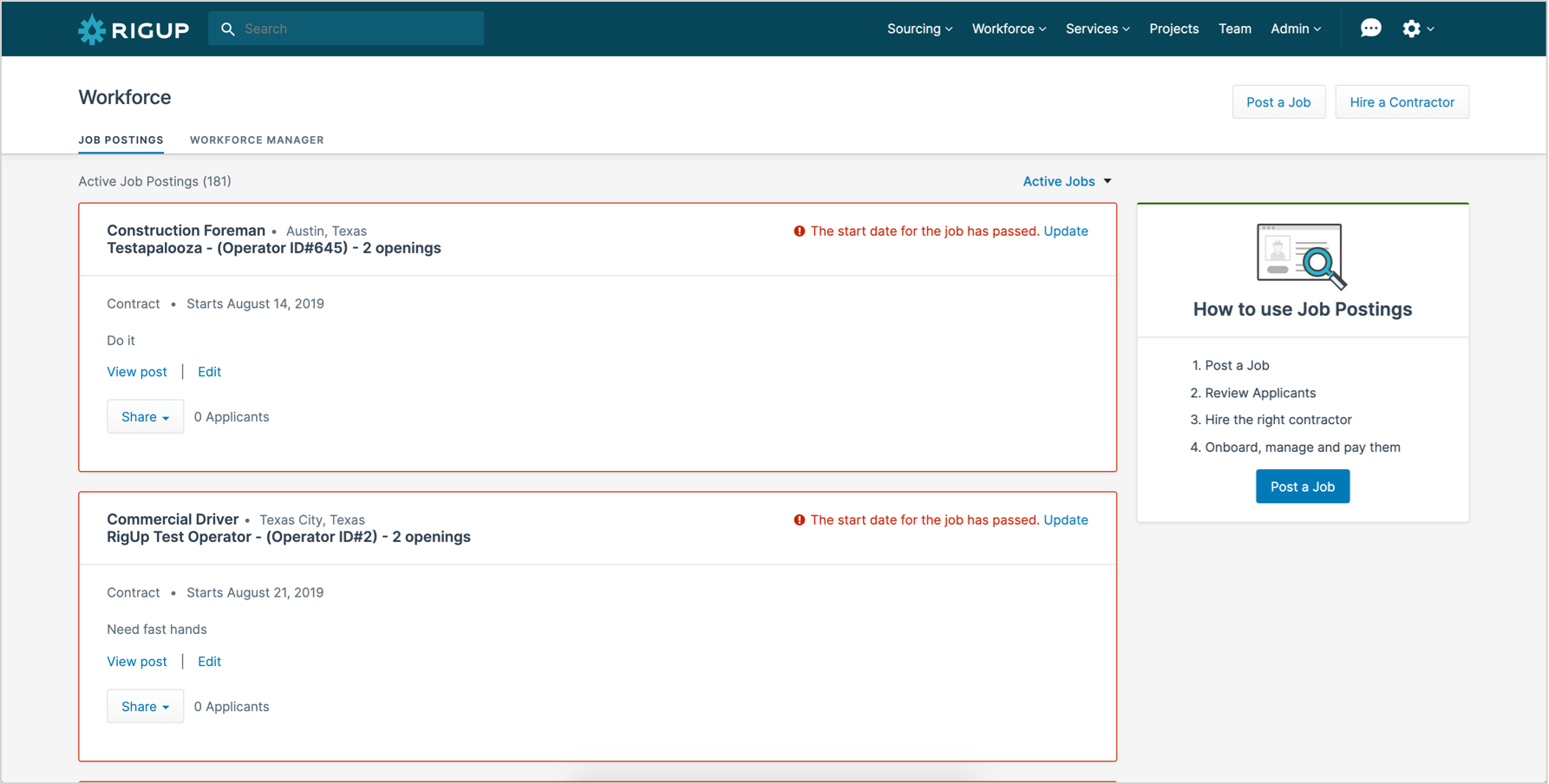Viewport: 1549px width, 784px height.
Task: Update the Commercial Driver start date
Action: [1065, 519]
